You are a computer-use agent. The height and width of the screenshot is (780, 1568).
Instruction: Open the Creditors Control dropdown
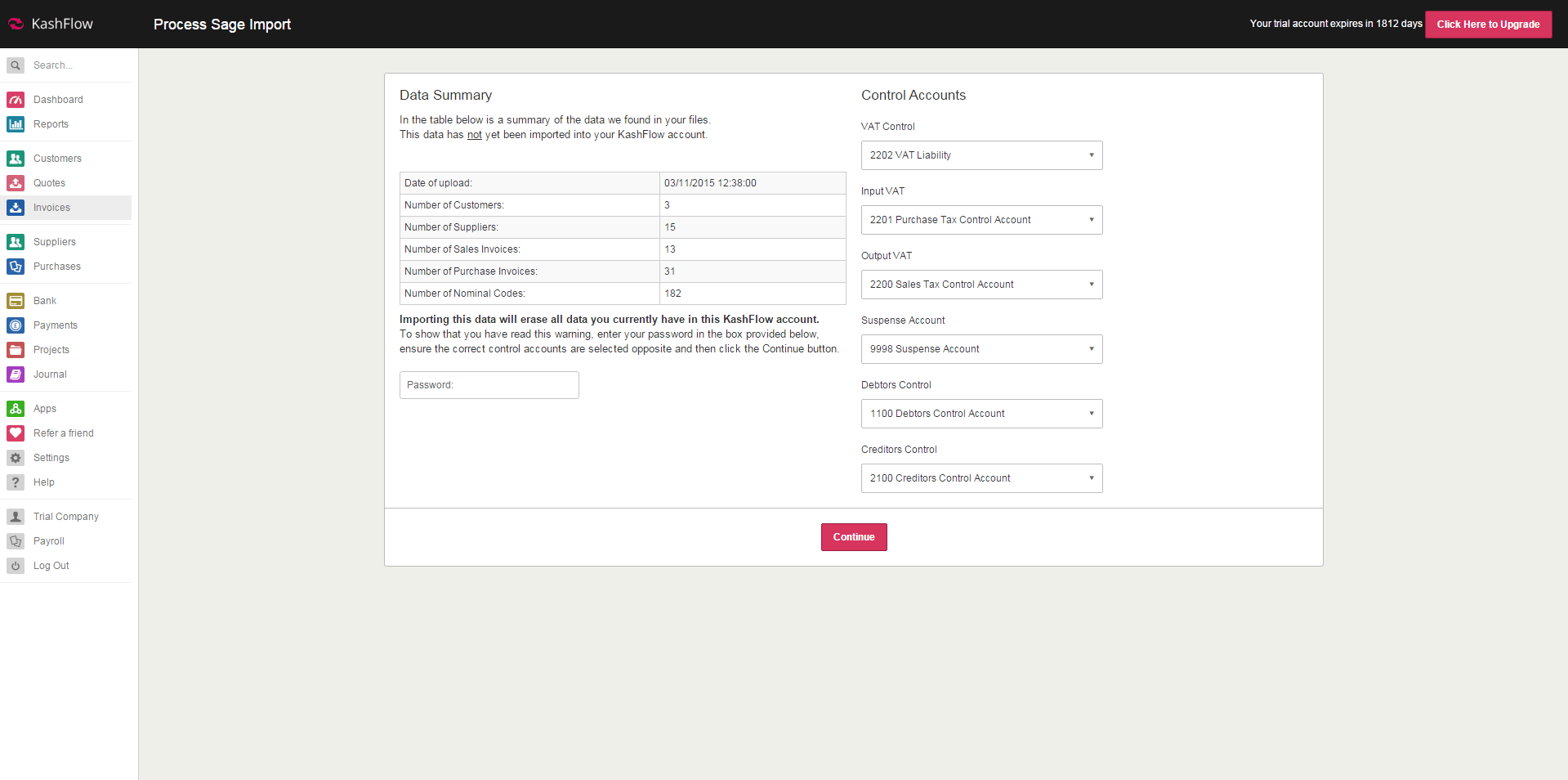point(981,478)
